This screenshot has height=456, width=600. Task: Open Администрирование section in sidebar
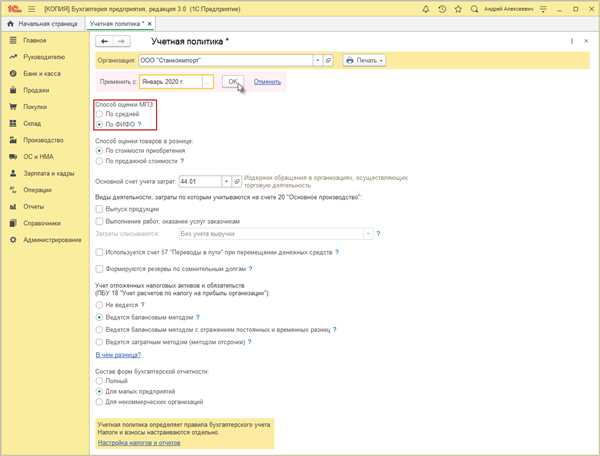pos(52,240)
